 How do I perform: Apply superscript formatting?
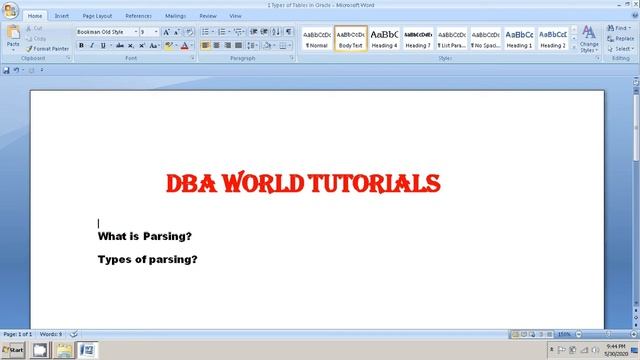click(x=142, y=45)
